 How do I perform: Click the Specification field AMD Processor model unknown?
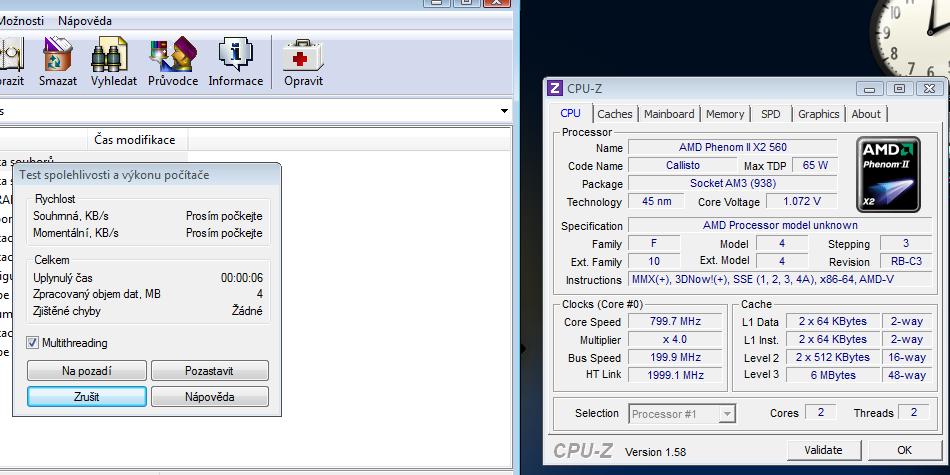coord(780,225)
